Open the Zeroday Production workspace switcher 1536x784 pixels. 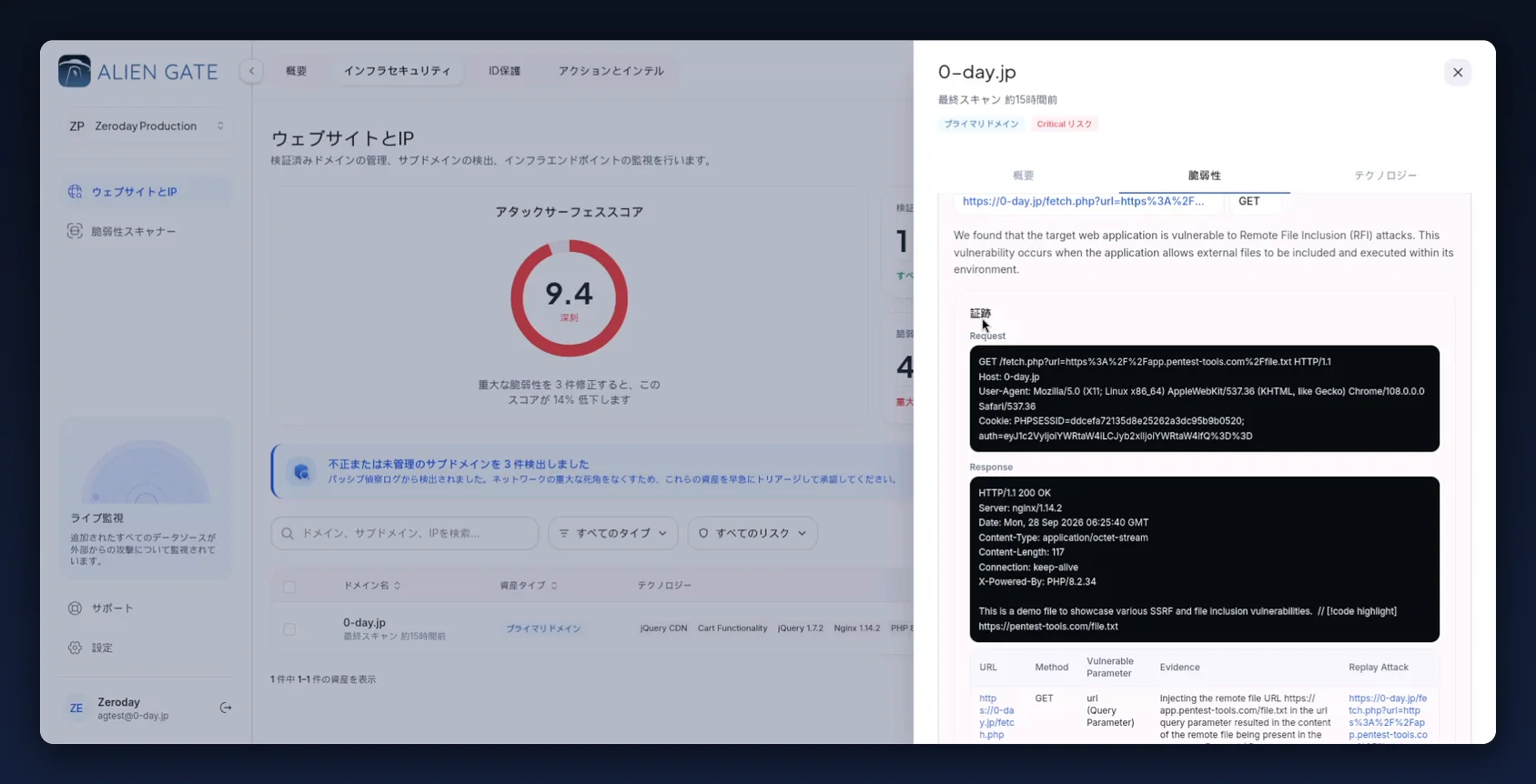147,126
